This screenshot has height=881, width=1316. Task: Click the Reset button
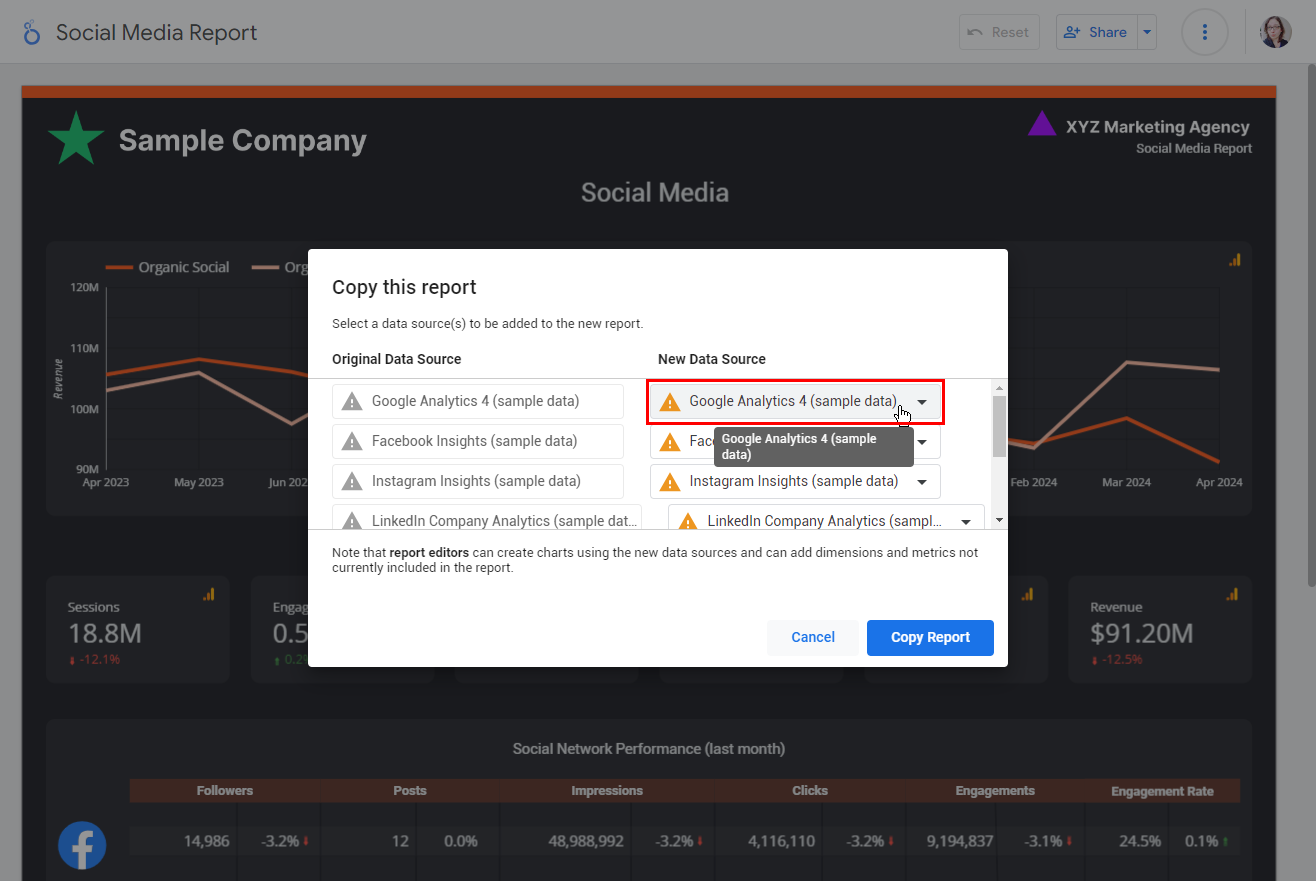(x=999, y=32)
